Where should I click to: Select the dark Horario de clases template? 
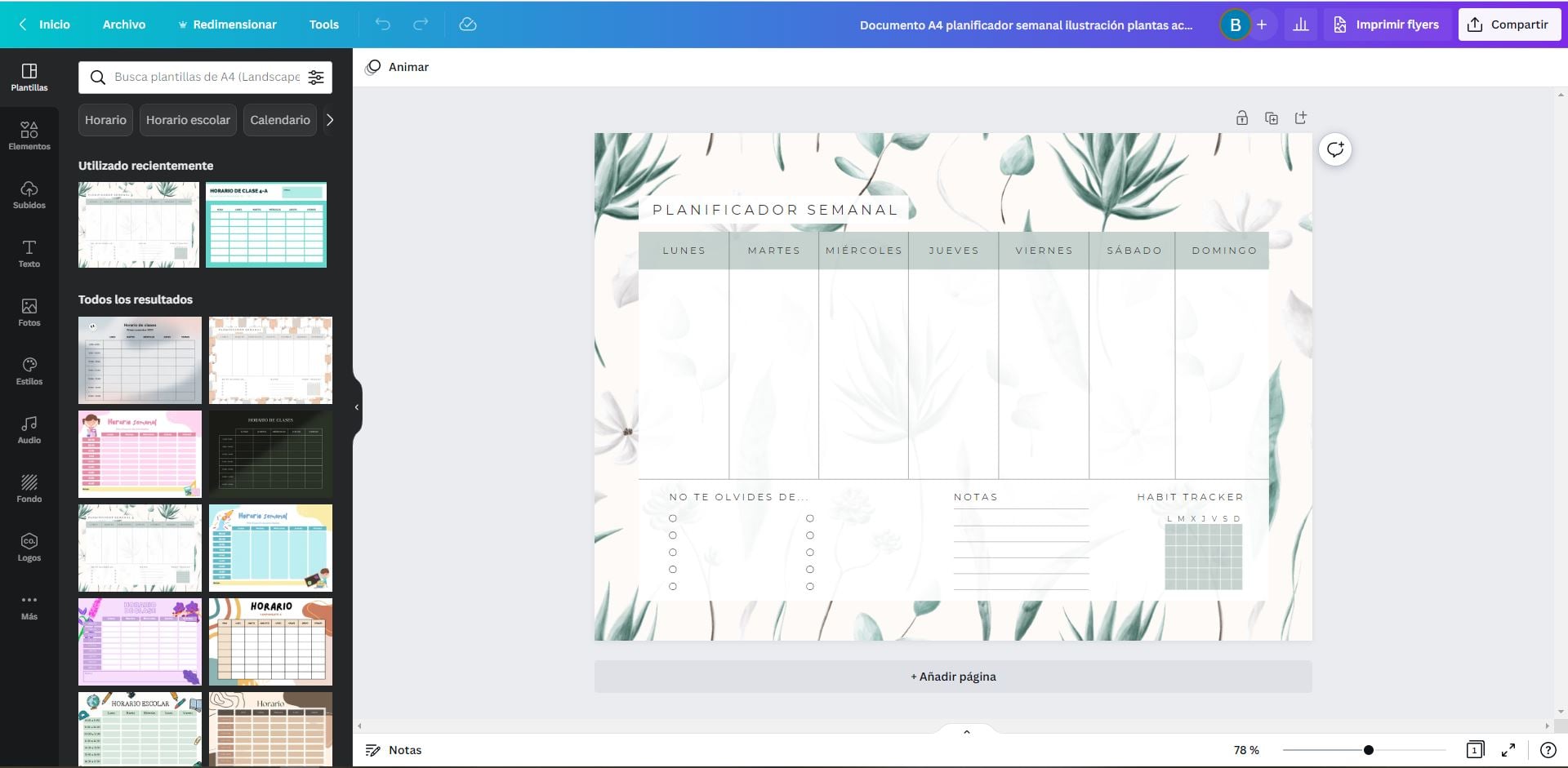[270, 454]
